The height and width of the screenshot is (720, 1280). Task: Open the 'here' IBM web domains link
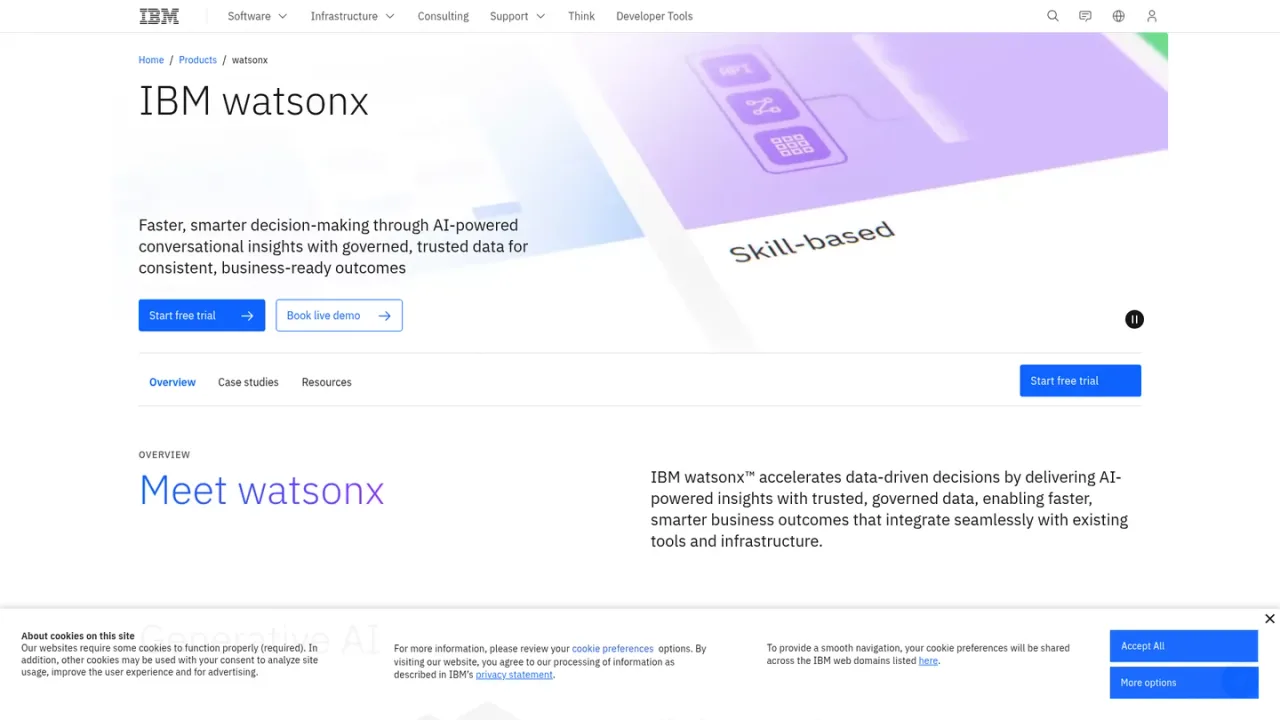pyautogui.click(x=928, y=661)
